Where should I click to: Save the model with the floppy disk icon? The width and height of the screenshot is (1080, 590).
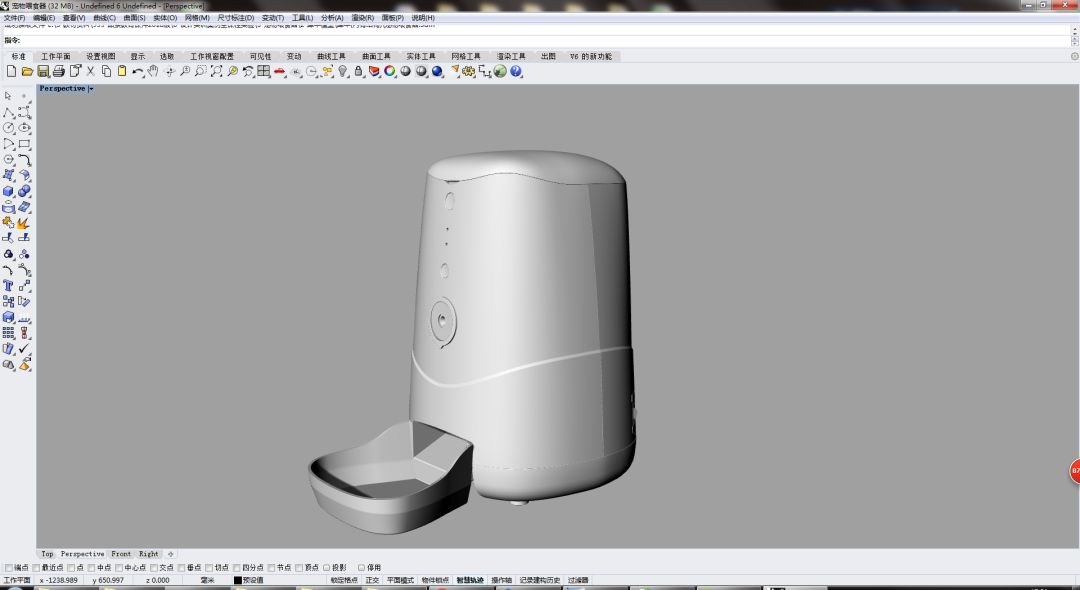tap(43, 71)
